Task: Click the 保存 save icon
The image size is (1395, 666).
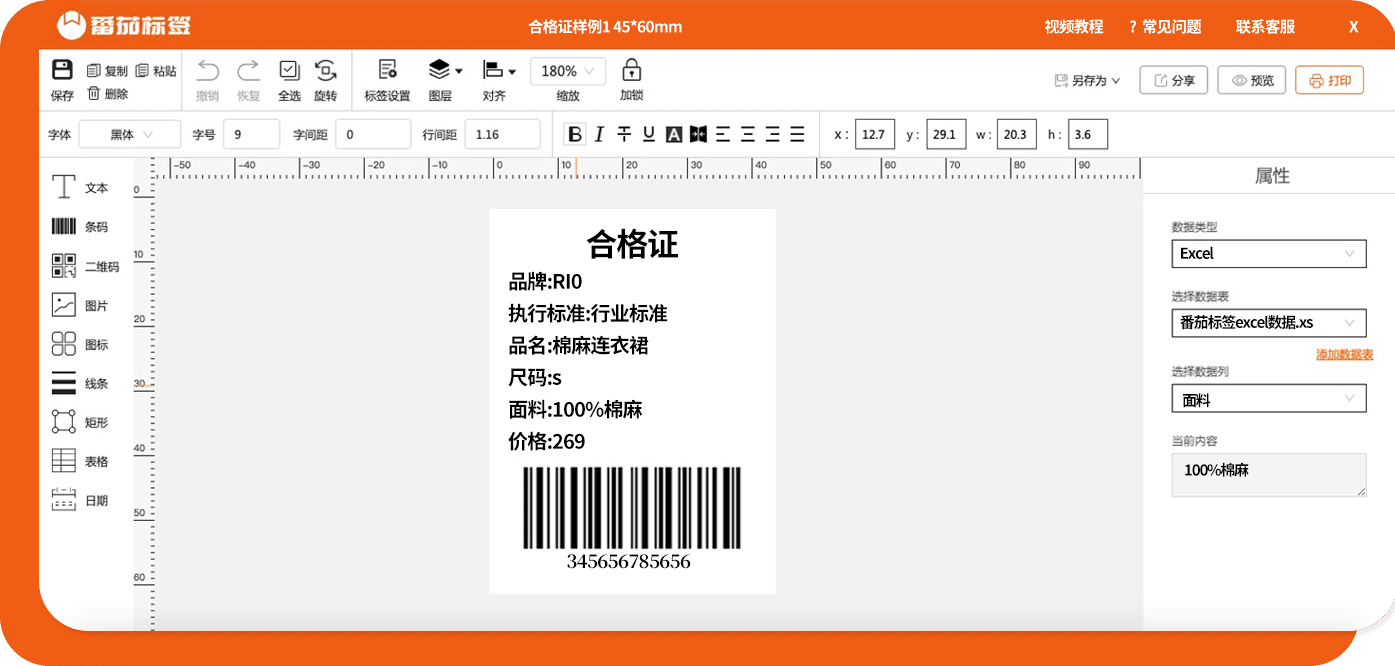Action: (x=61, y=70)
